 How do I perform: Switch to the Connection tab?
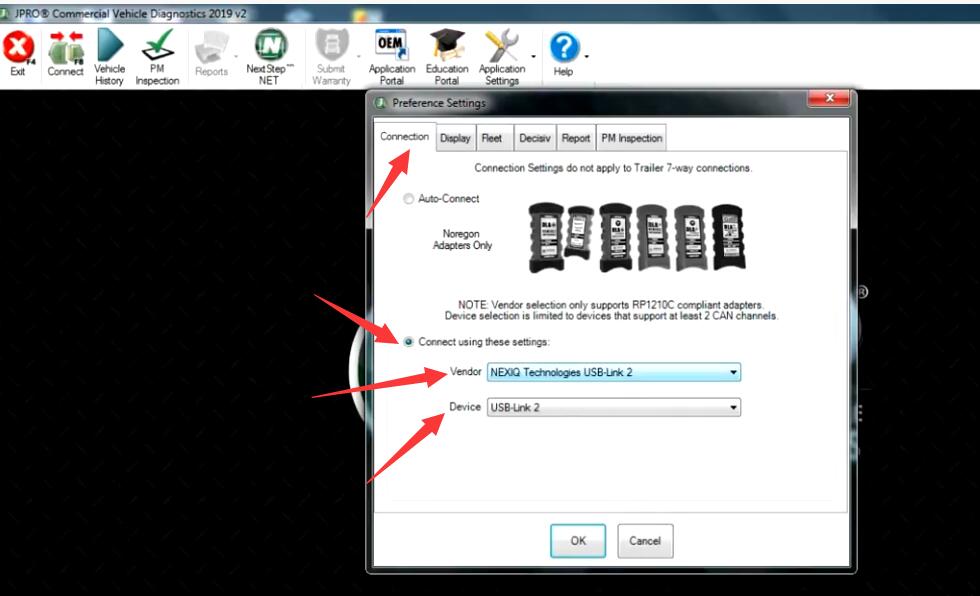coord(404,137)
